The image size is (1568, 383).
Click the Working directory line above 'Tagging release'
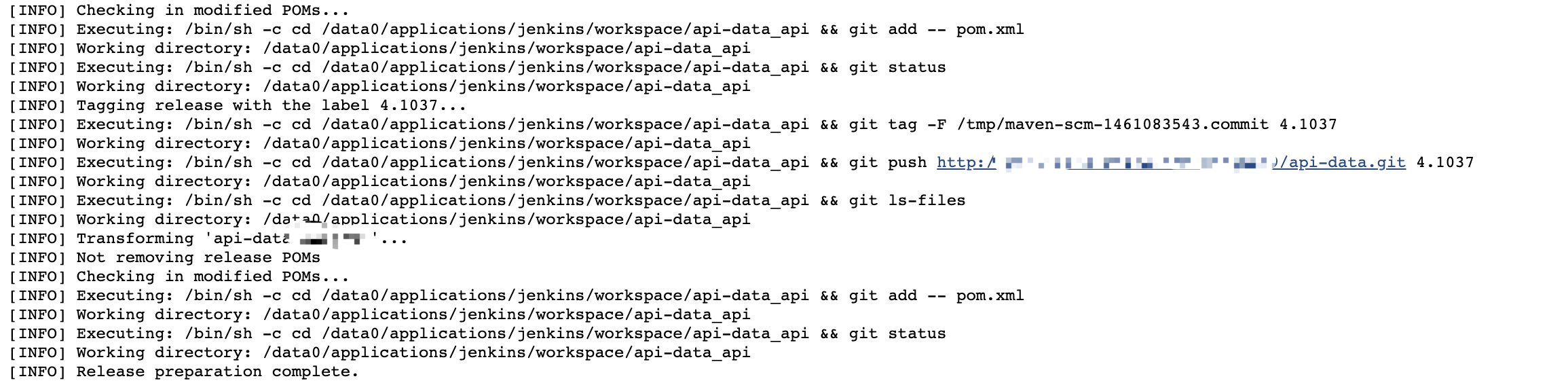click(413, 87)
